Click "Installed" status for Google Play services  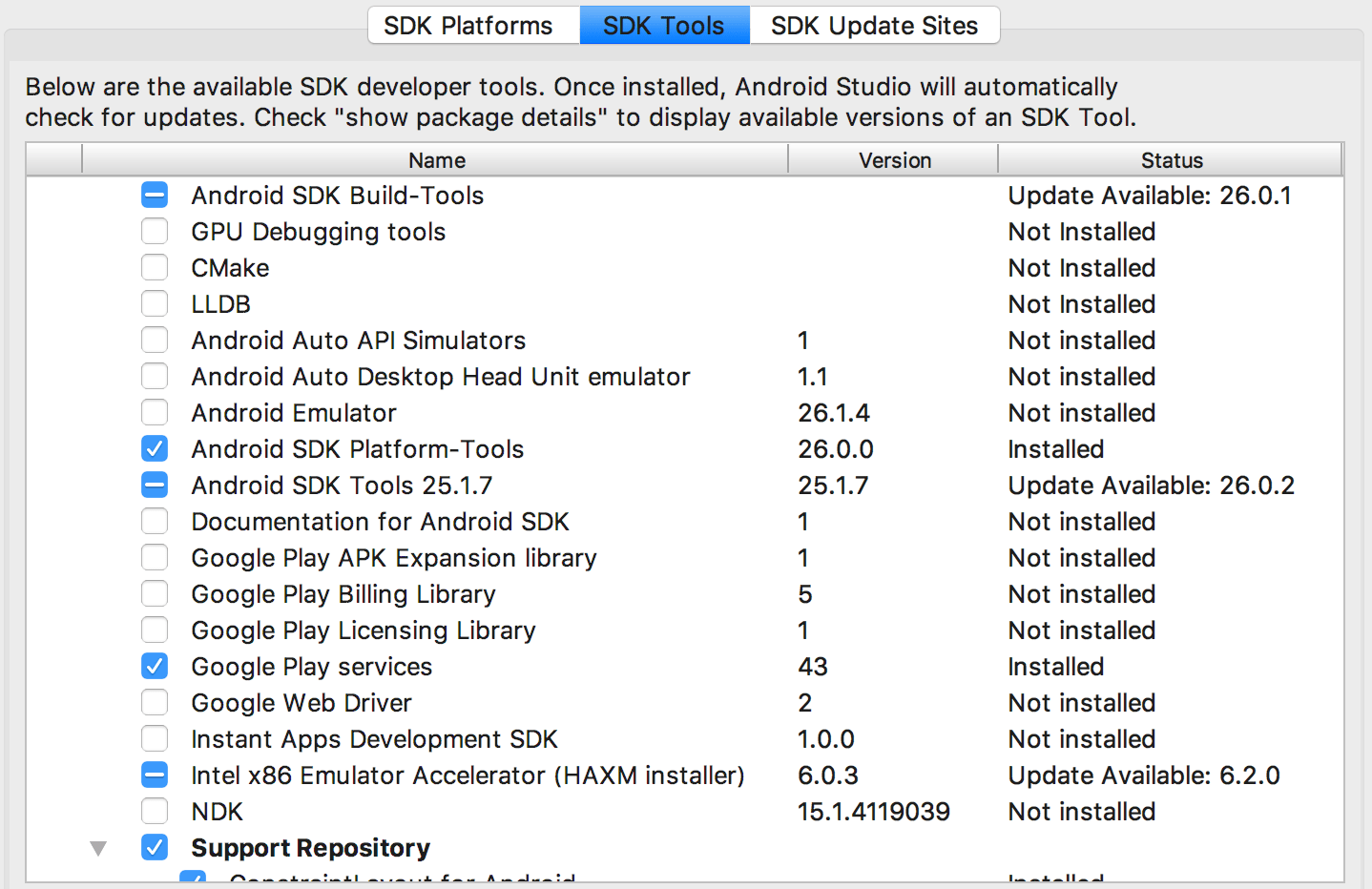pos(1056,667)
